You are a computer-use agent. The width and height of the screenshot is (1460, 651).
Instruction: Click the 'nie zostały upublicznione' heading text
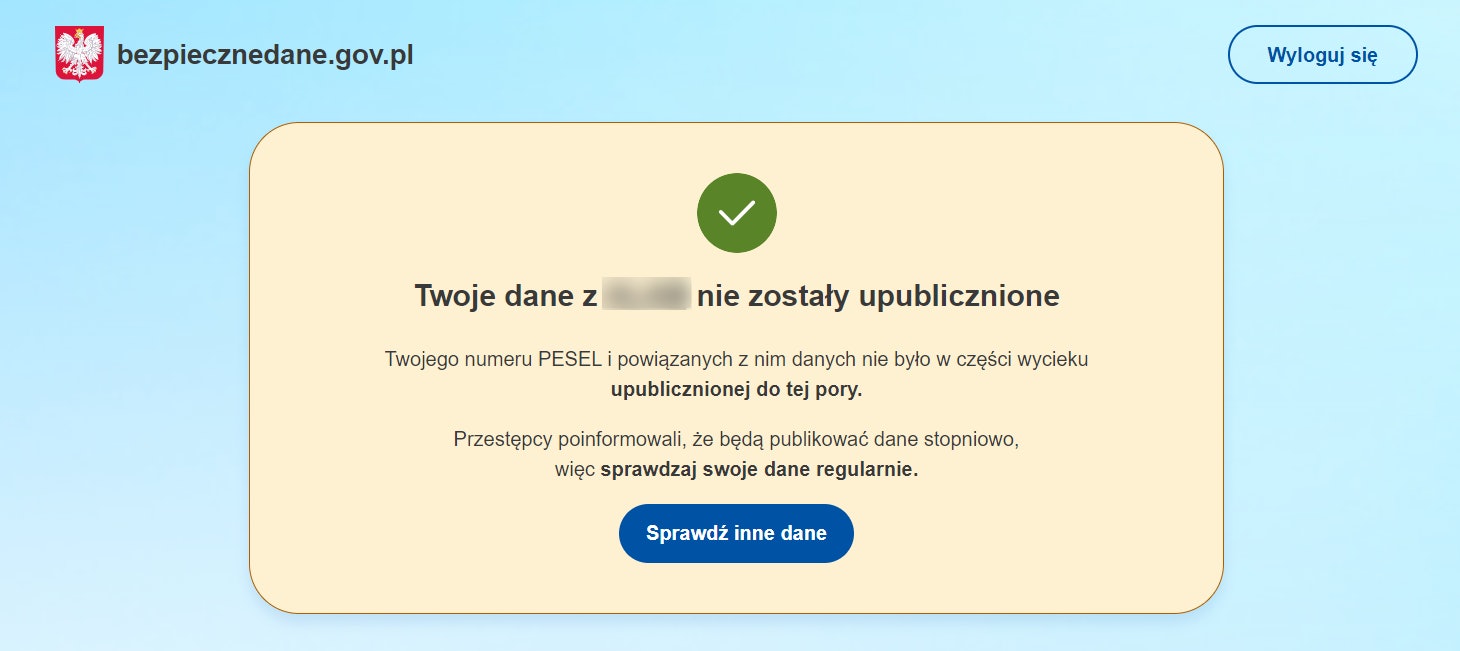878,296
